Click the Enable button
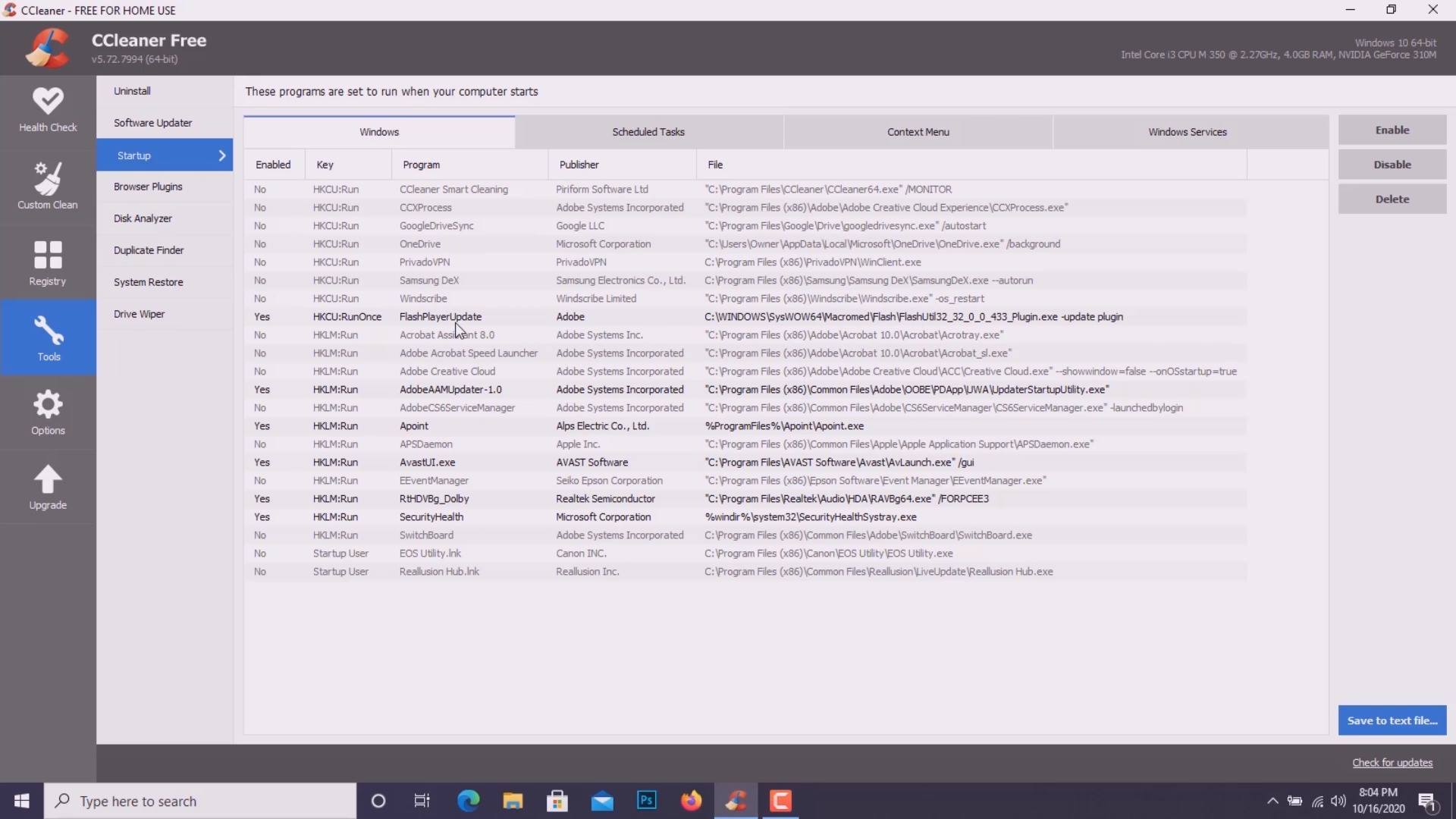Image resolution: width=1456 pixels, height=819 pixels. click(1392, 130)
